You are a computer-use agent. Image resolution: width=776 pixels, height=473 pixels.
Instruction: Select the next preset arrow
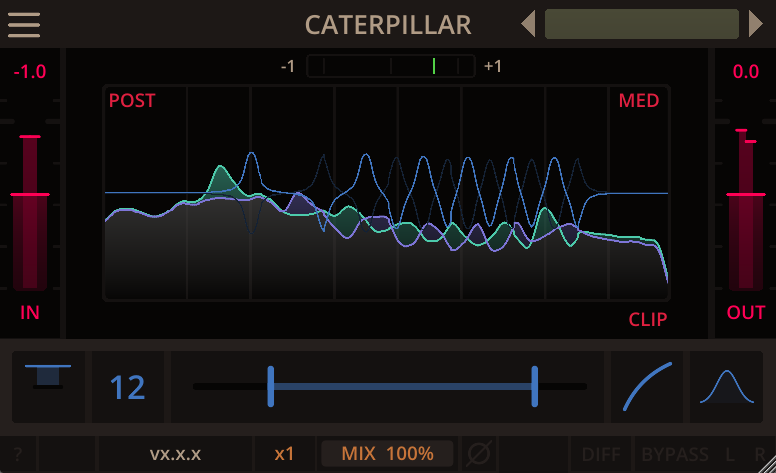click(756, 24)
